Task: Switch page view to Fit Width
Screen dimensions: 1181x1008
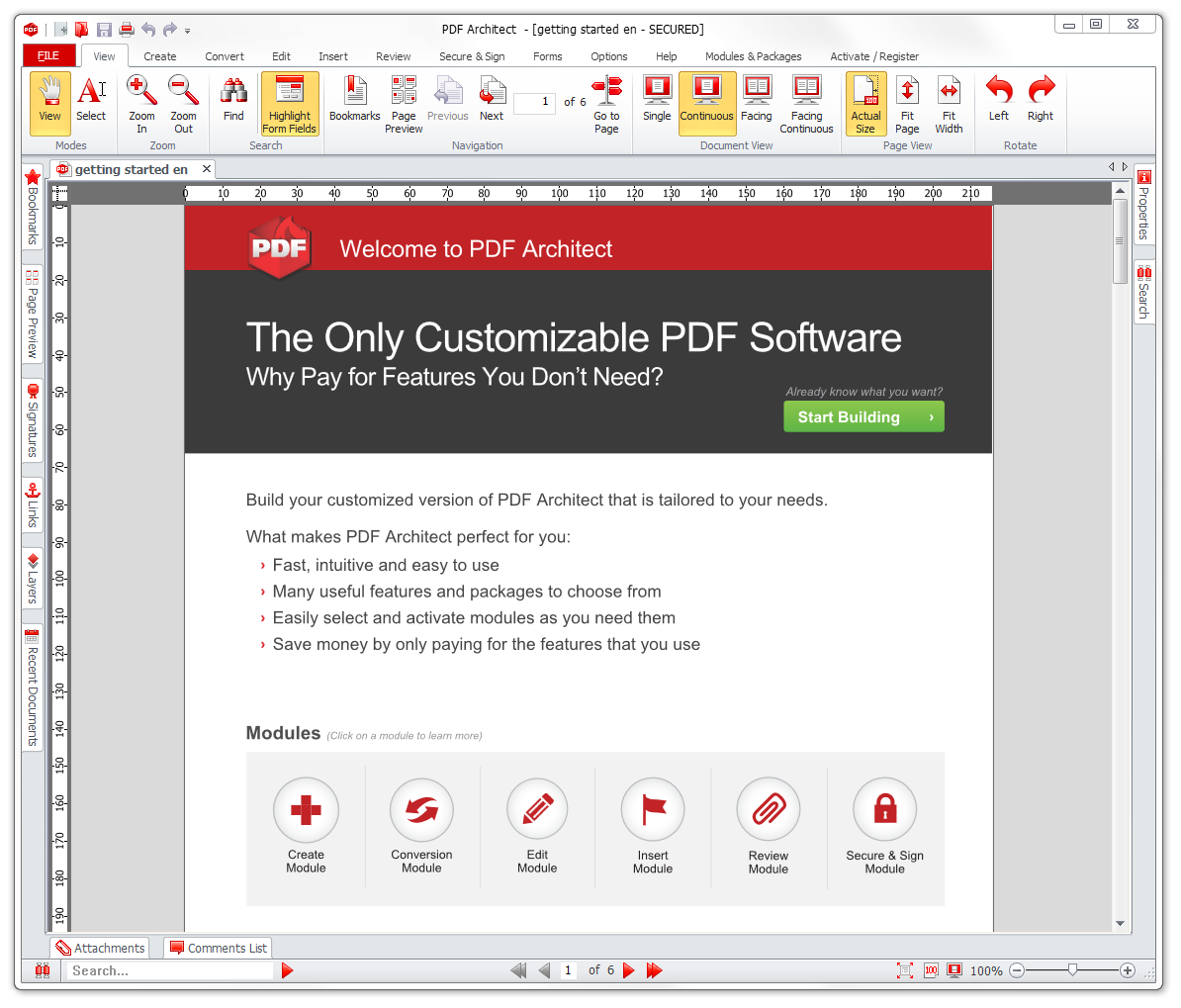Action: coord(949,103)
